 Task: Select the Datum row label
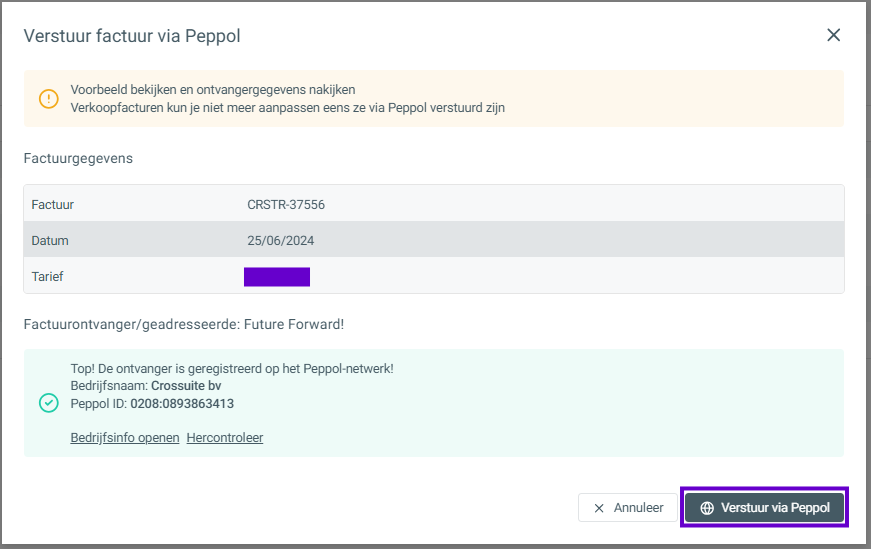(x=50, y=241)
